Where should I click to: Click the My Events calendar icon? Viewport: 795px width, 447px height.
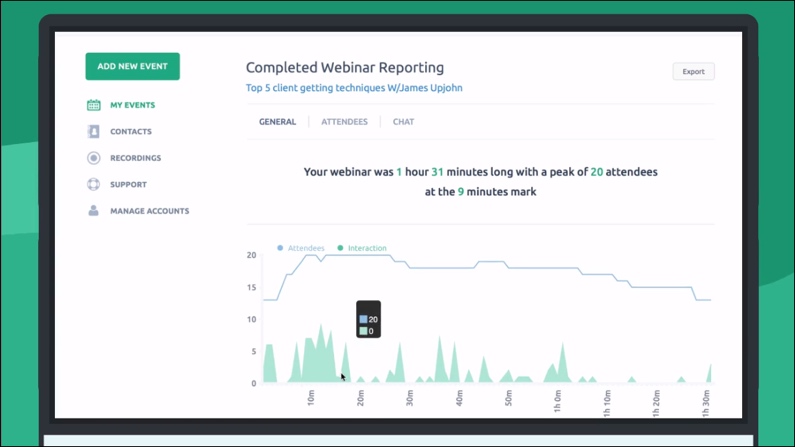[x=93, y=105]
